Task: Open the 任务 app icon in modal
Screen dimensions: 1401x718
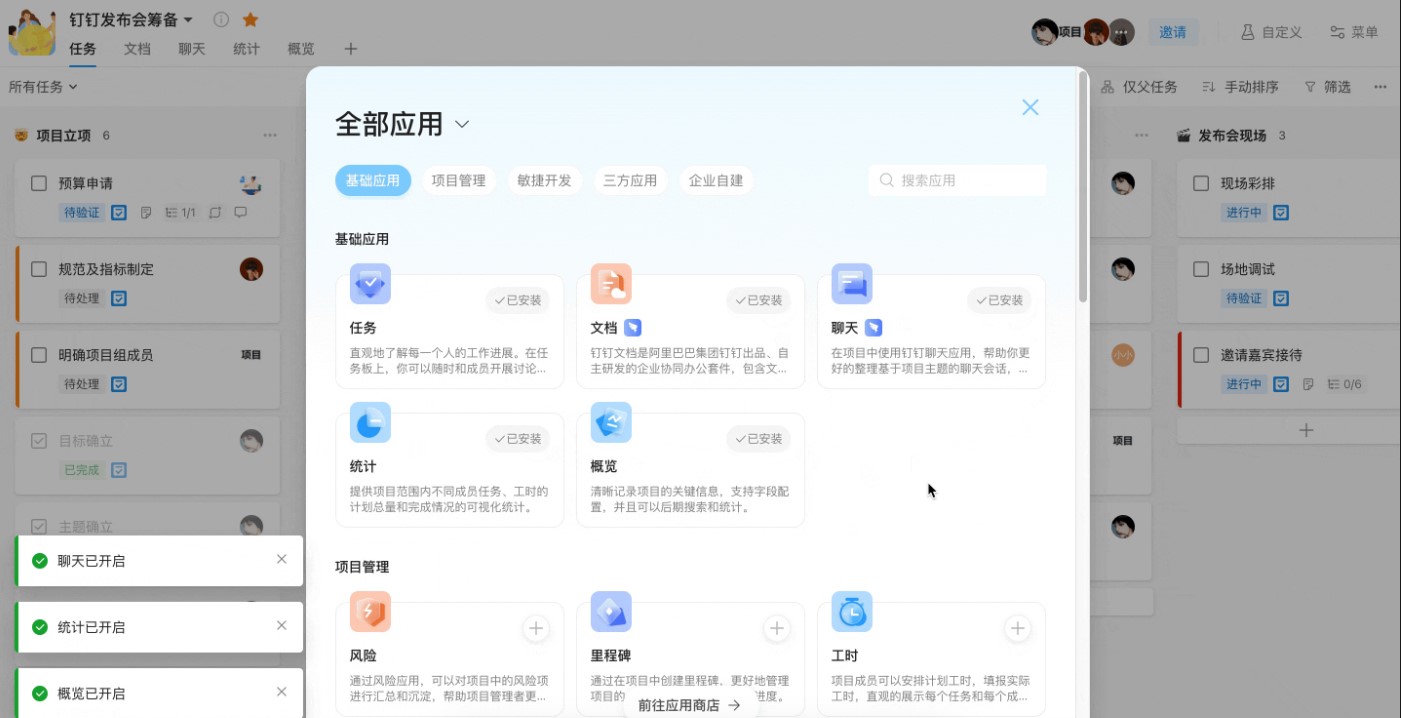Action: [x=370, y=284]
